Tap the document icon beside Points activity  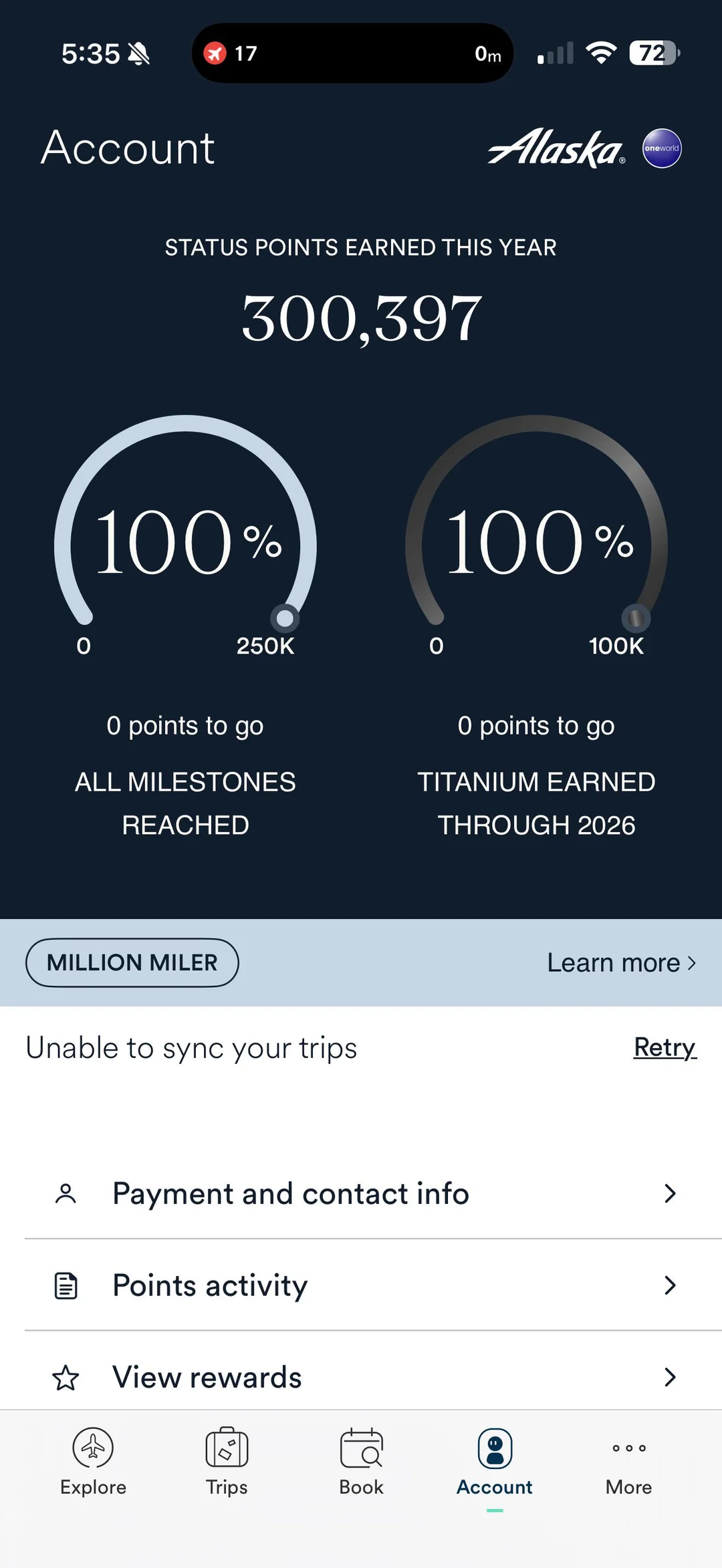[66, 1285]
